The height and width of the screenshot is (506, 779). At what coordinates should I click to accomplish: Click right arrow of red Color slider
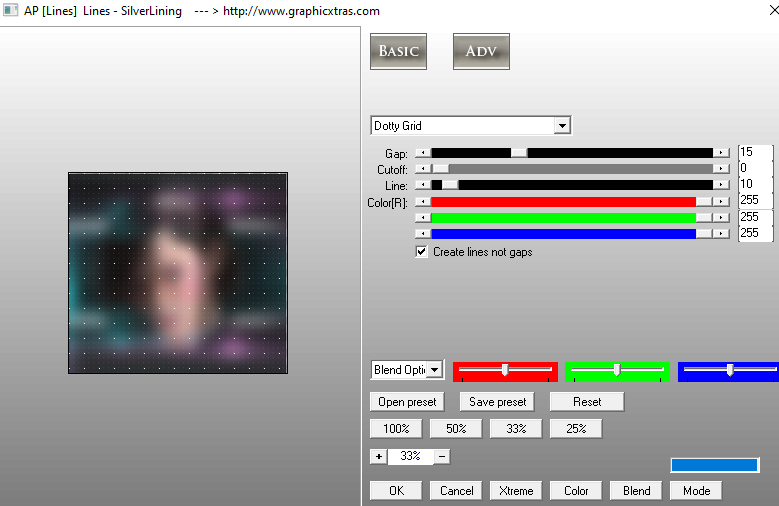tap(721, 202)
